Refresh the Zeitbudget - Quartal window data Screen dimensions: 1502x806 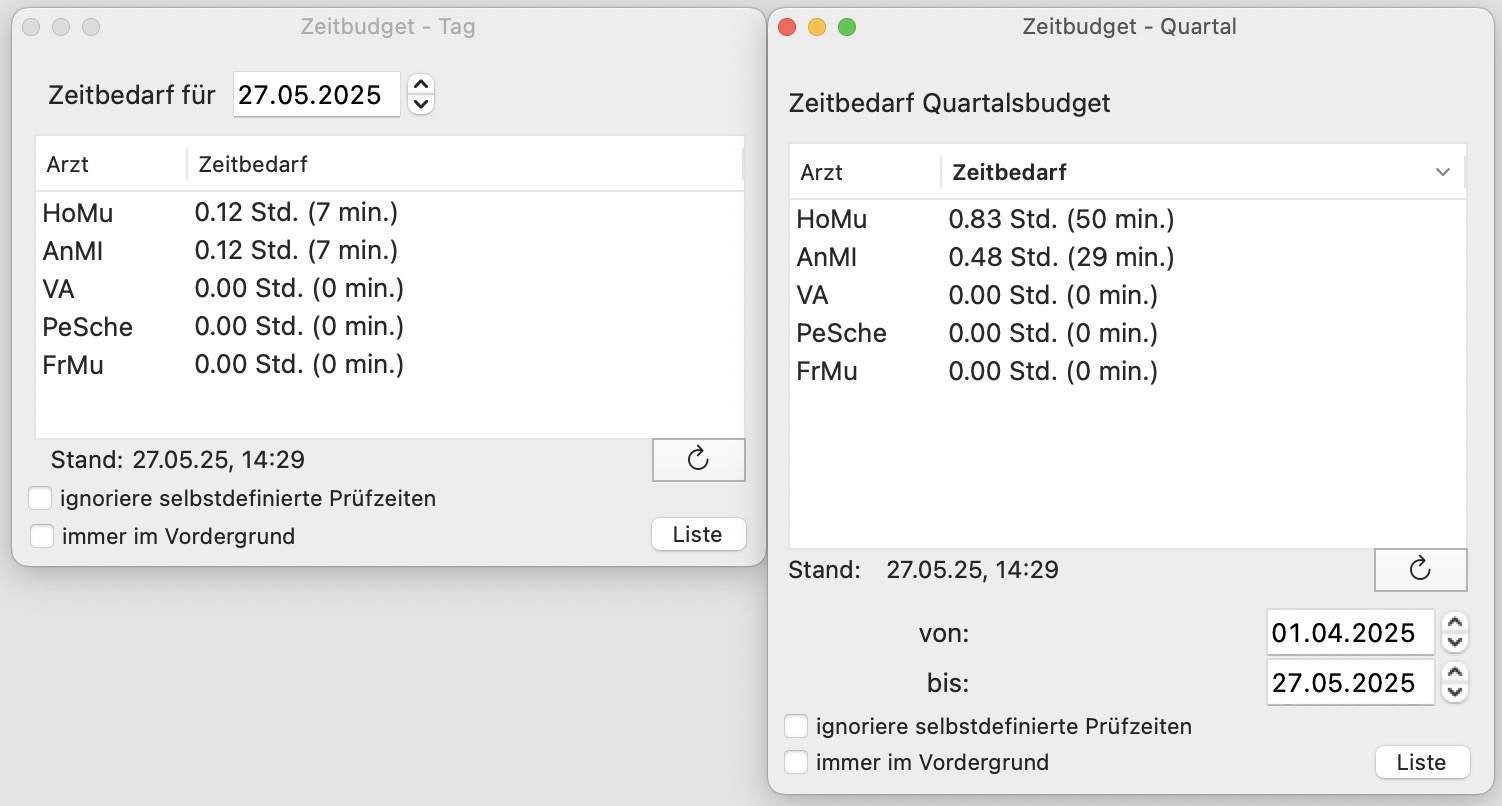click(x=1420, y=570)
